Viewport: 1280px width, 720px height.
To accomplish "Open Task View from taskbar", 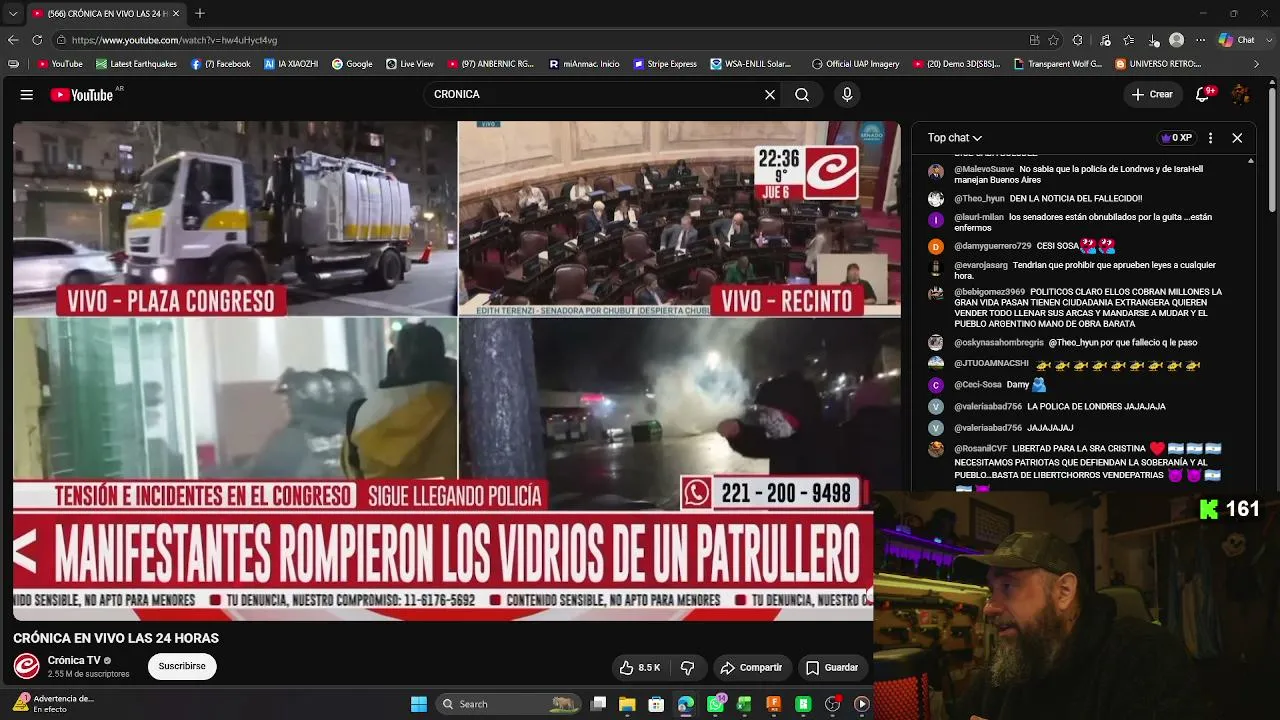I will (x=598, y=704).
